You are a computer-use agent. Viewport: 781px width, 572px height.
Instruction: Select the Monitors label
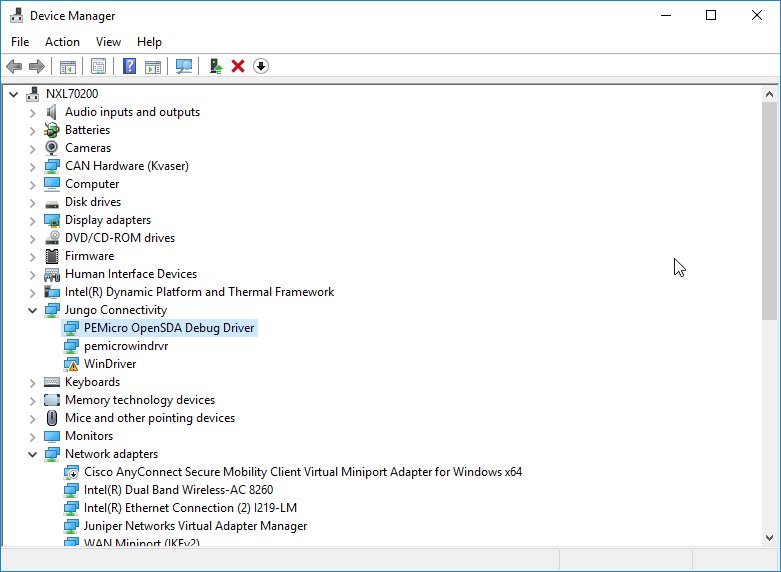[89, 436]
